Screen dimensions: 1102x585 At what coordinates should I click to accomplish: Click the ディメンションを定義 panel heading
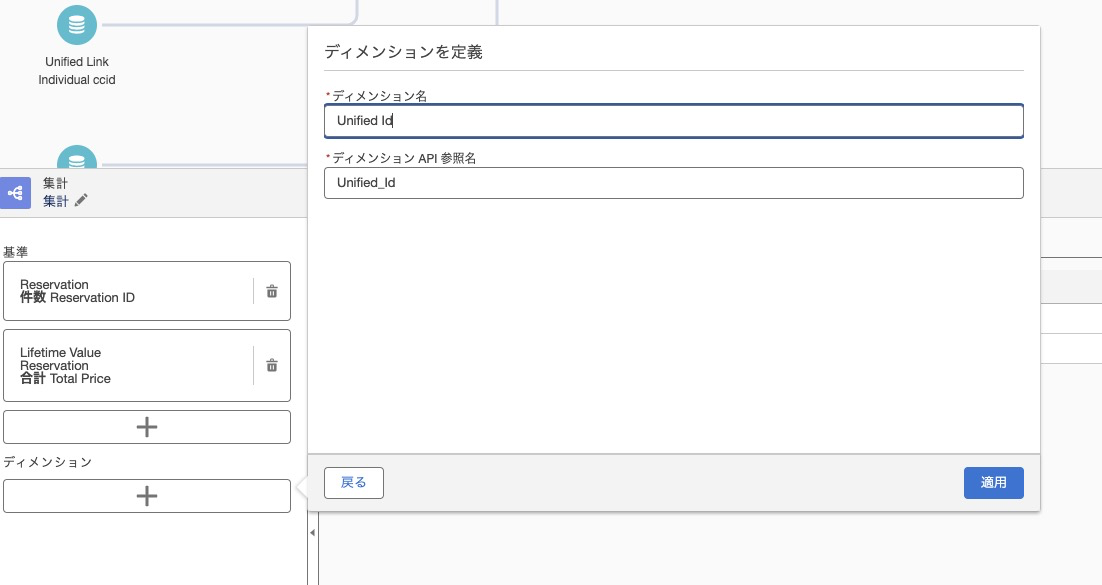[x=403, y=52]
